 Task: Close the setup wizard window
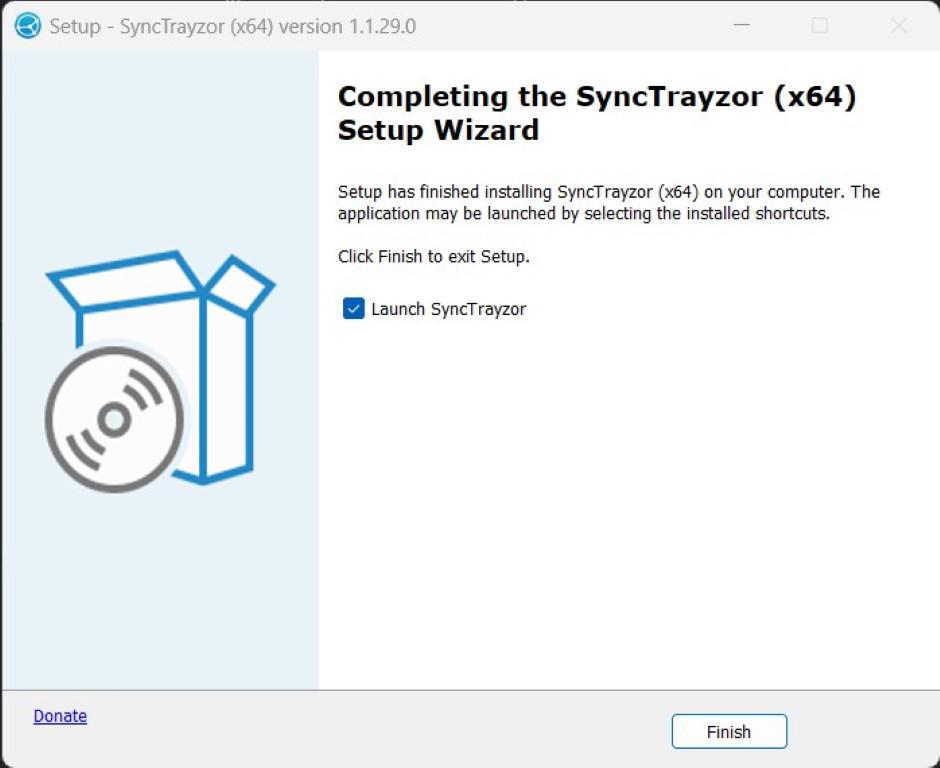(899, 26)
